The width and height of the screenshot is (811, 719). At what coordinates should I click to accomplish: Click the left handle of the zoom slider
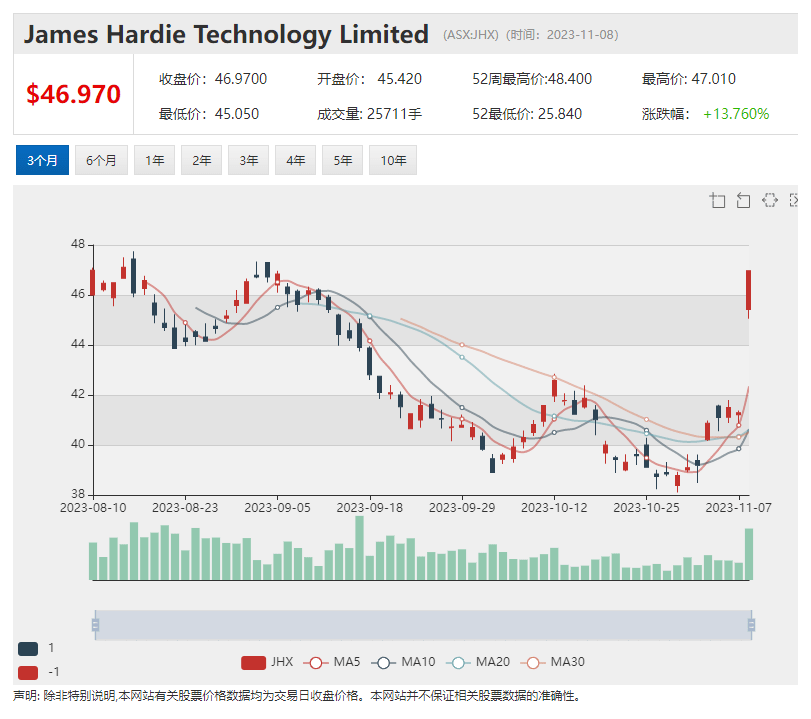(95, 625)
